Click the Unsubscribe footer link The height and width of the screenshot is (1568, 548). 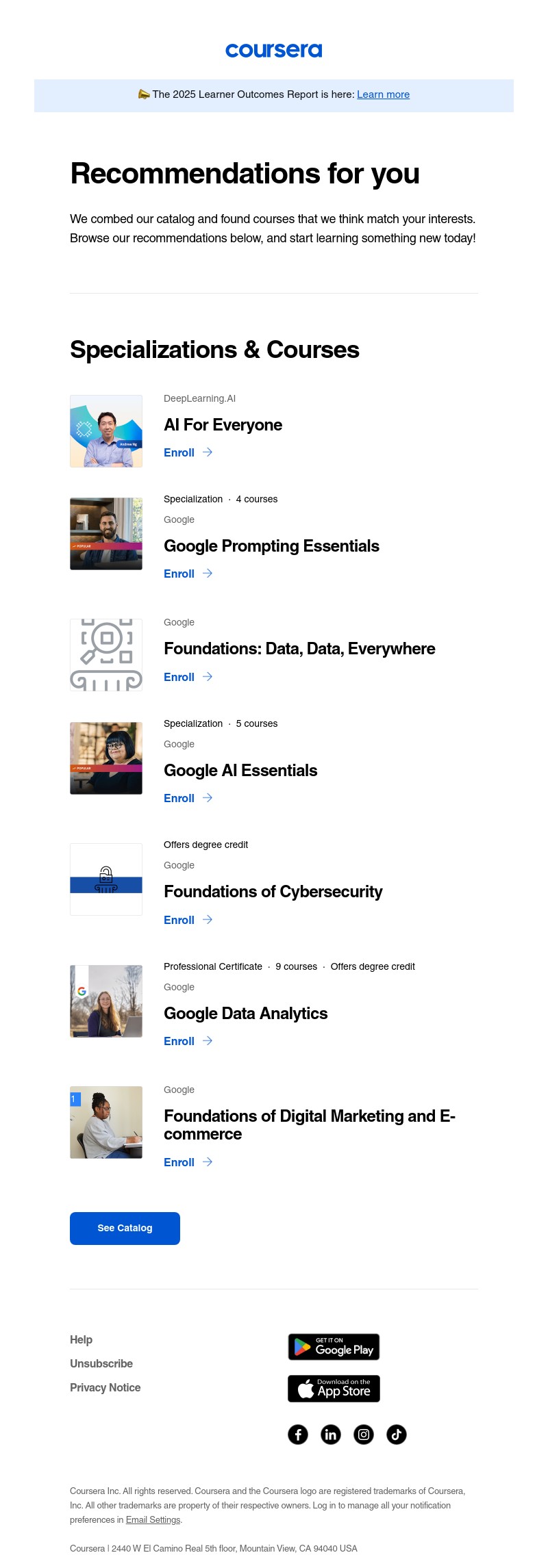[x=101, y=1363]
